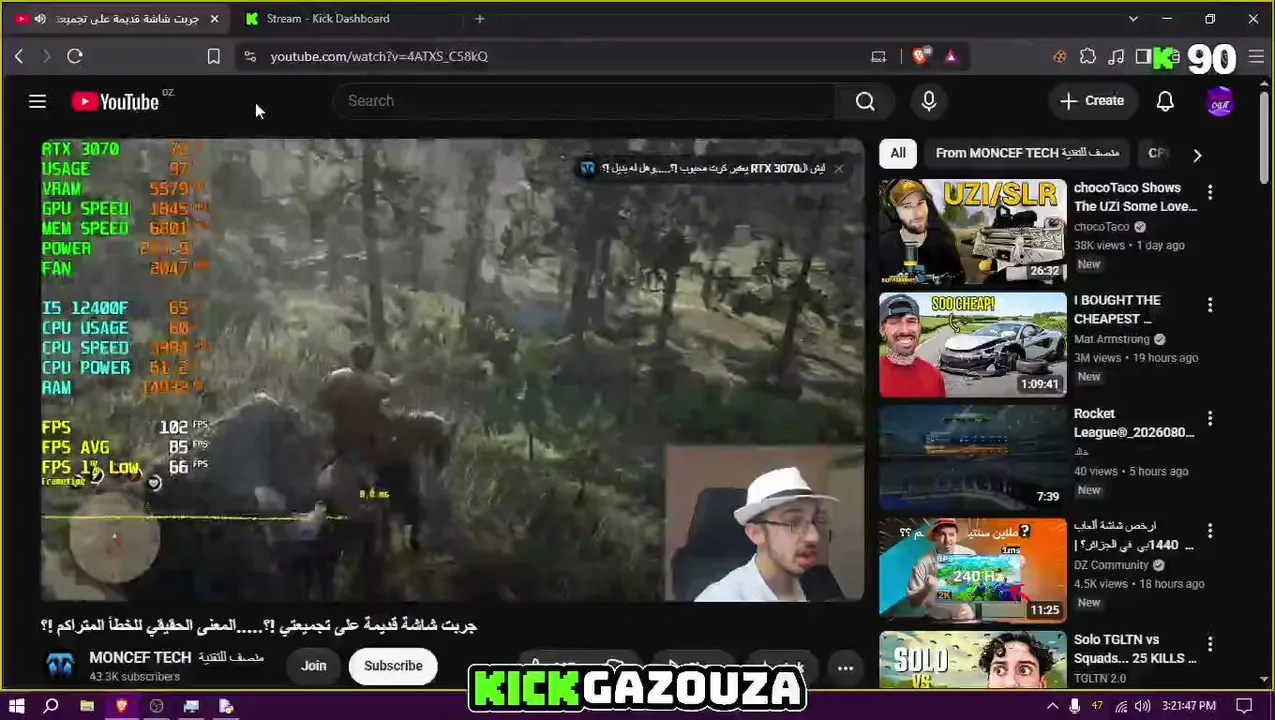Open the YouTube account avatar menu
The height and width of the screenshot is (720, 1275).
click(1220, 101)
